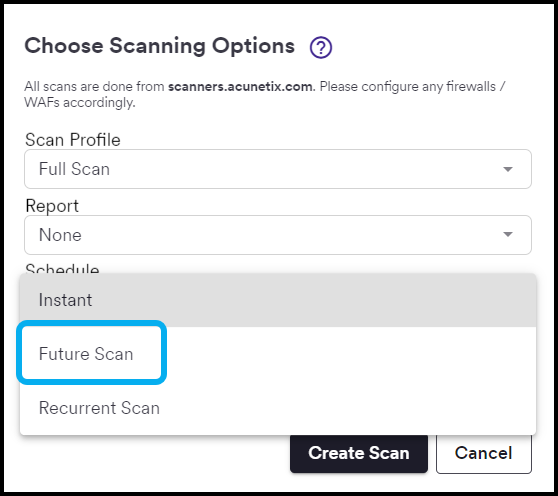Click the Choose Scanning Options heading
558x496 pixels.
tap(159, 46)
